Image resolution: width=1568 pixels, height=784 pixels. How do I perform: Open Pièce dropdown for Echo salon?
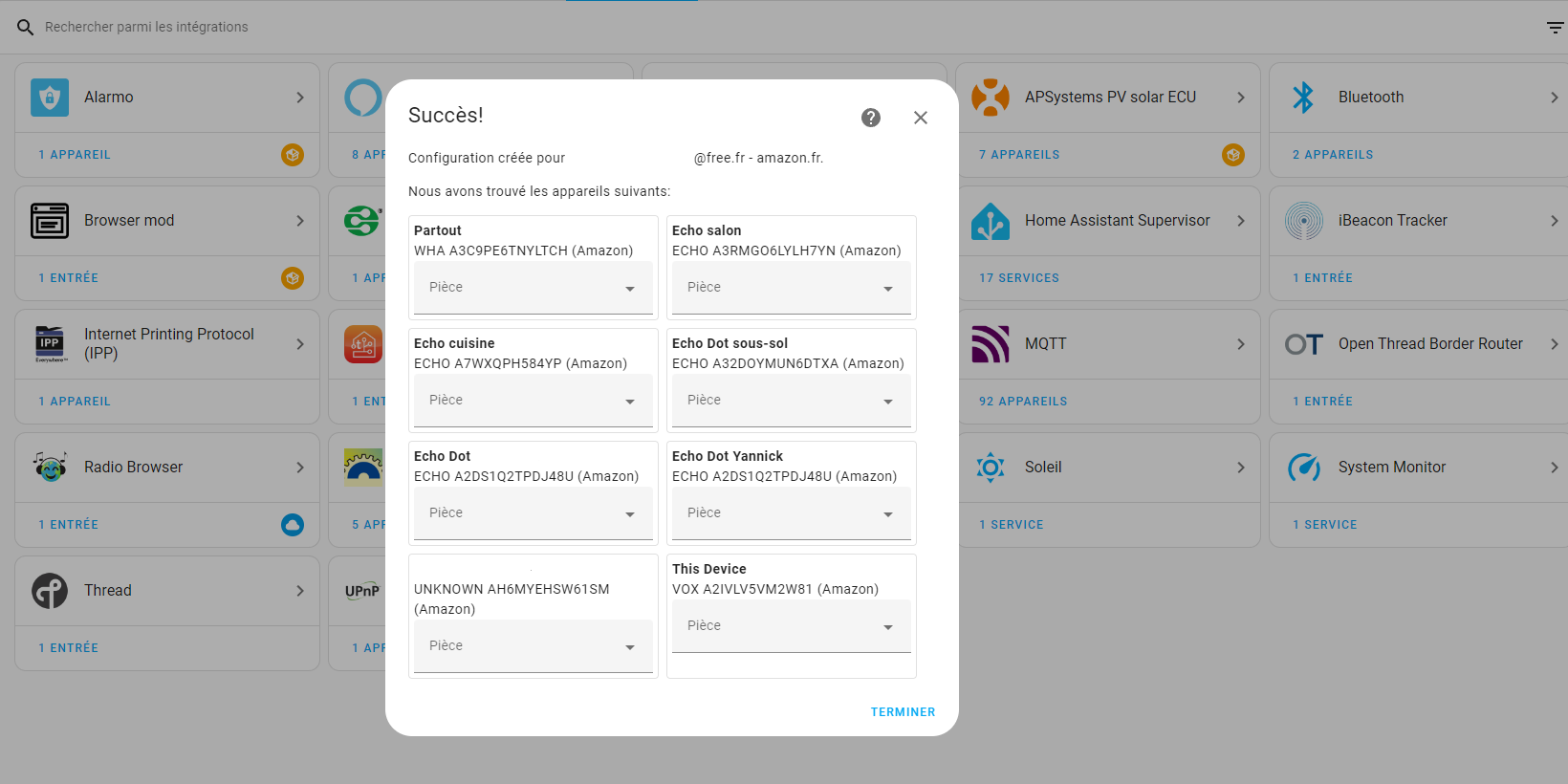(792, 288)
